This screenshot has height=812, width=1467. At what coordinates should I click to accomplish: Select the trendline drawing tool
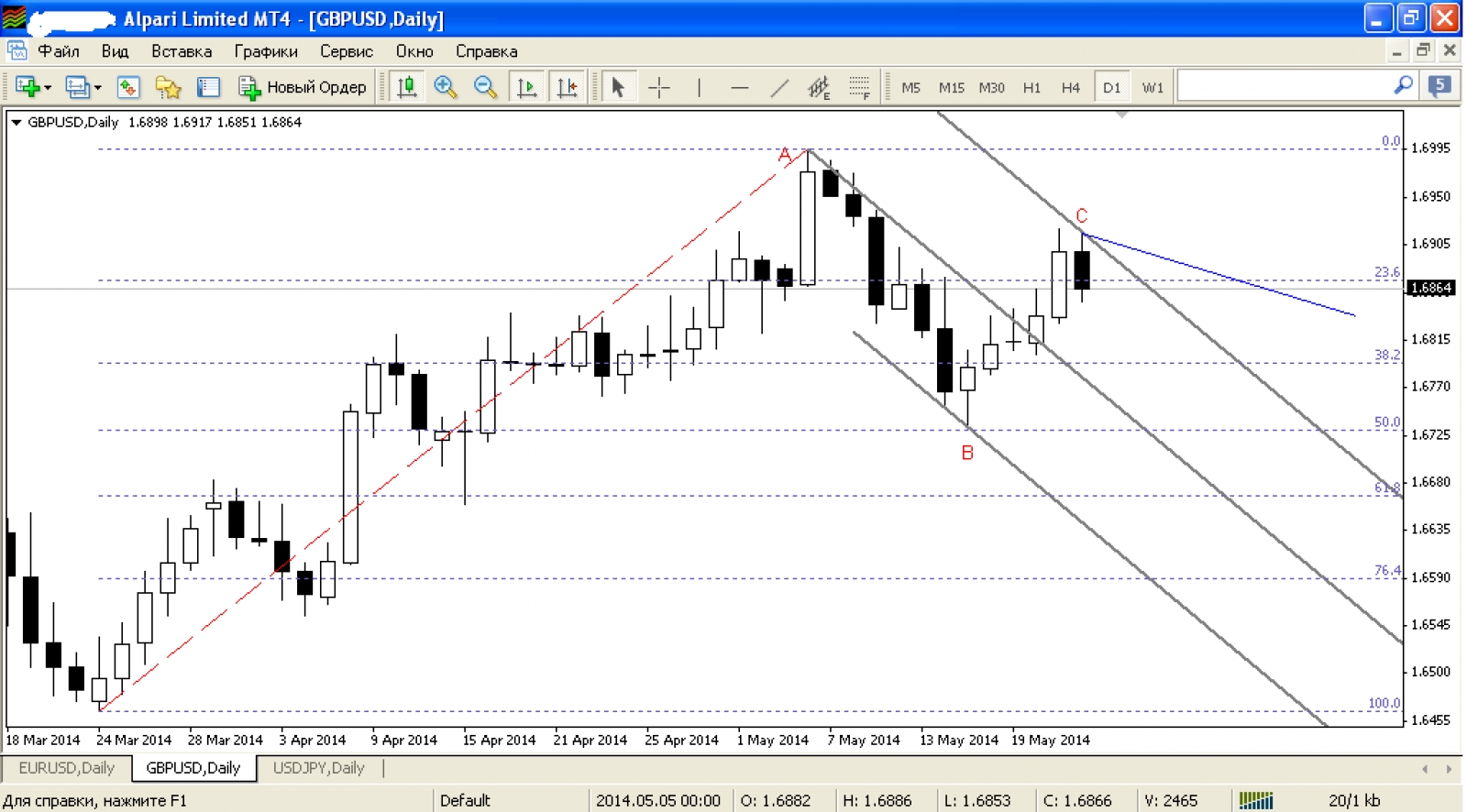[779, 87]
